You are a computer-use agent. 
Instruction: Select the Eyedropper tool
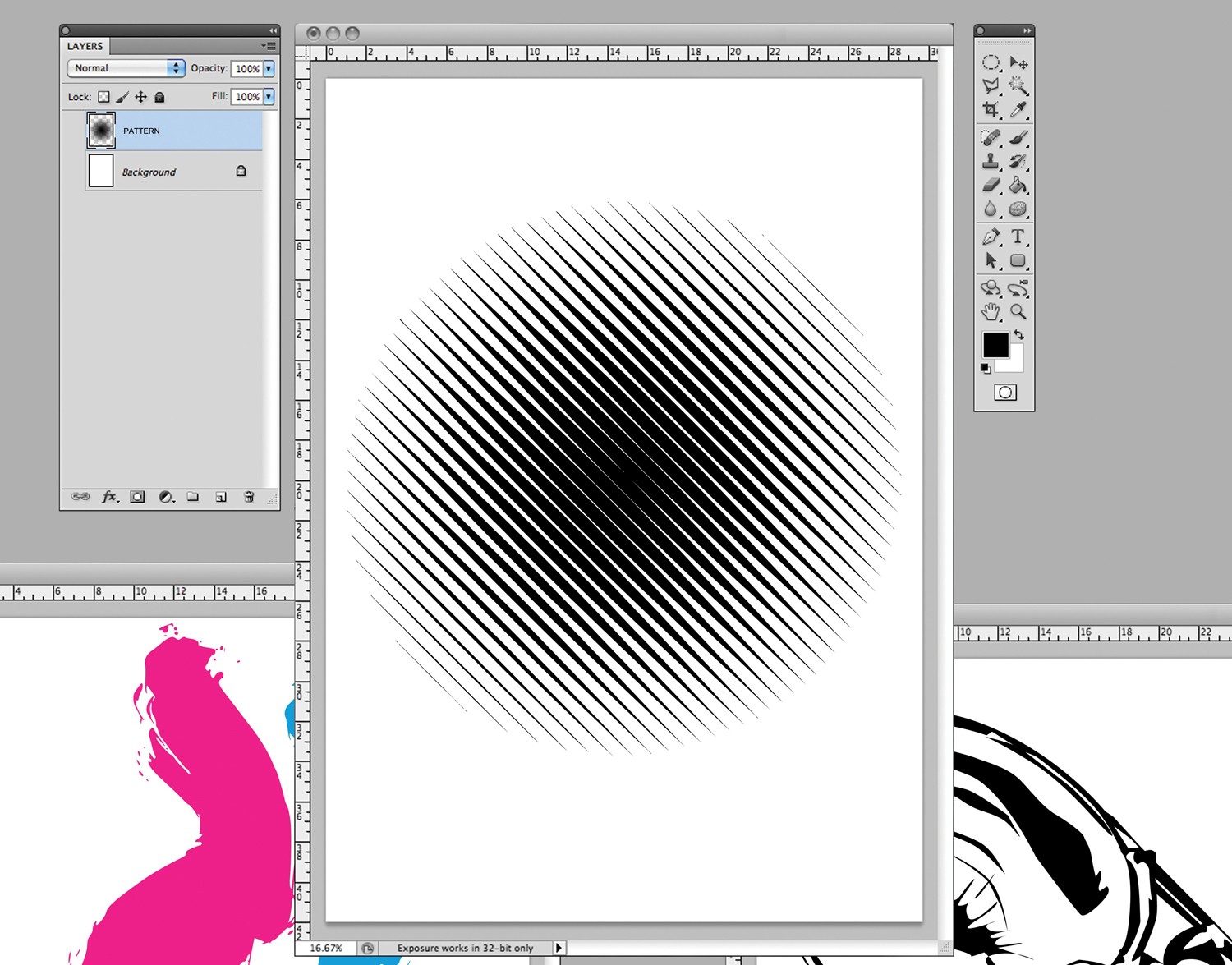click(x=1018, y=109)
